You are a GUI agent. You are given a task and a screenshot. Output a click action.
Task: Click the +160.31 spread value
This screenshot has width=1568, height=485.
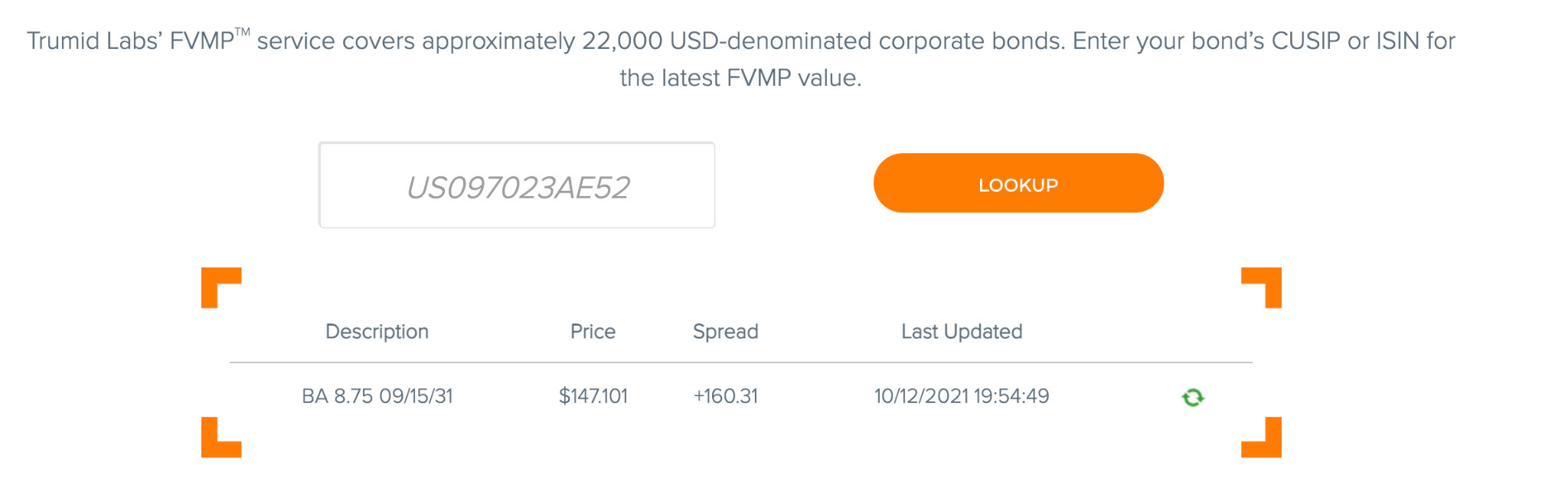pyautogui.click(x=725, y=396)
